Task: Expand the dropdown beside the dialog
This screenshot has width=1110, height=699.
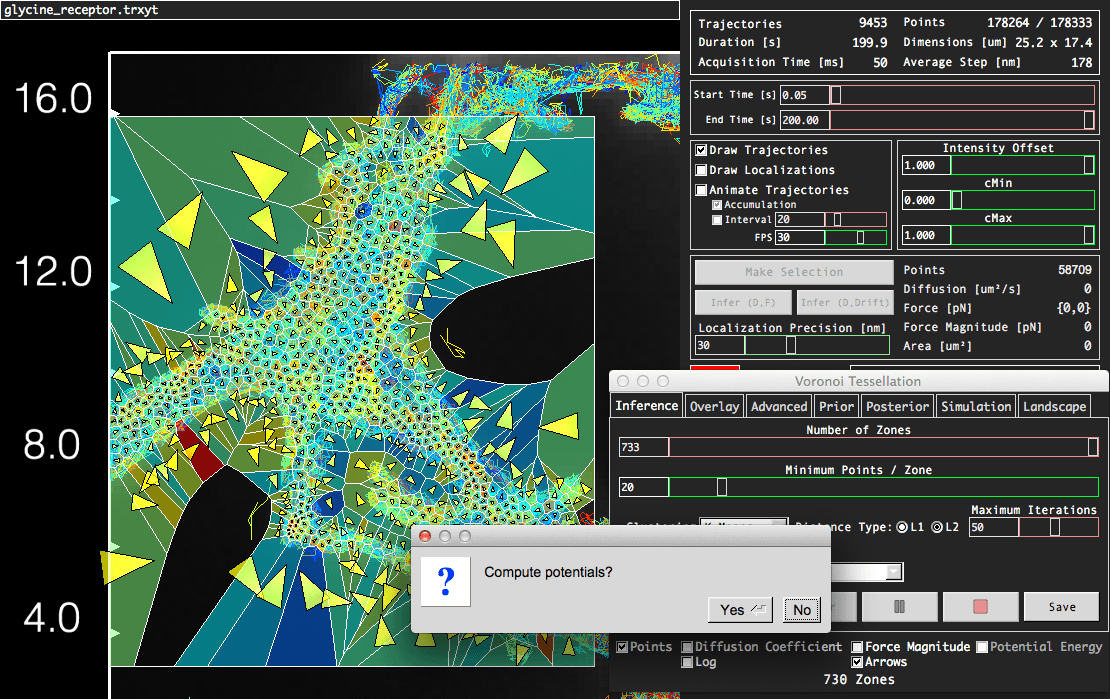Action: [892, 572]
